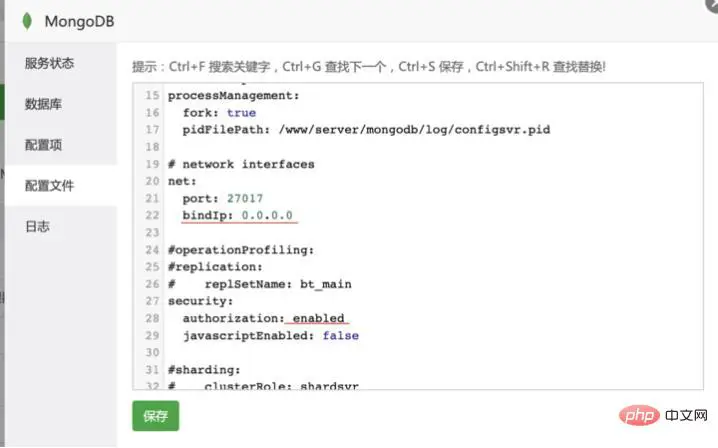Click the MongoDB title text
This screenshot has width=718, height=448.
pyautogui.click(x=79, y=22)
